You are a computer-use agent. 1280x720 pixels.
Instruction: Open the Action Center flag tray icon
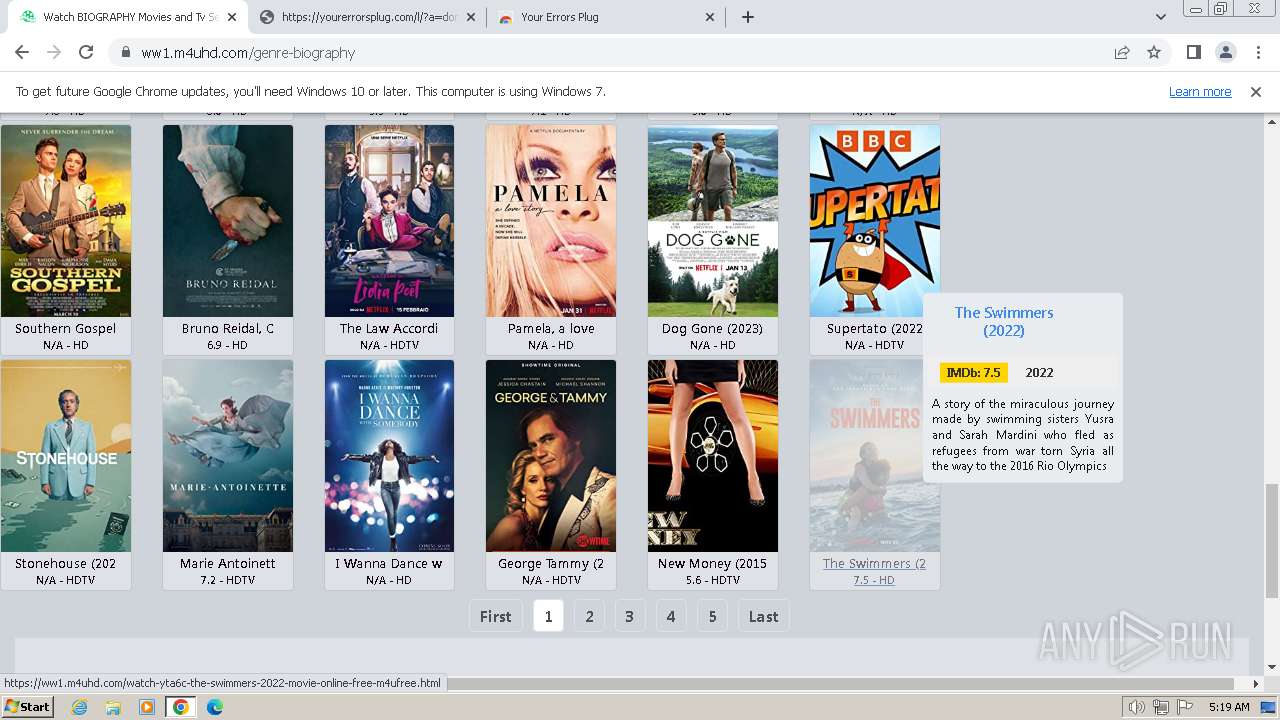point(1185,707)
